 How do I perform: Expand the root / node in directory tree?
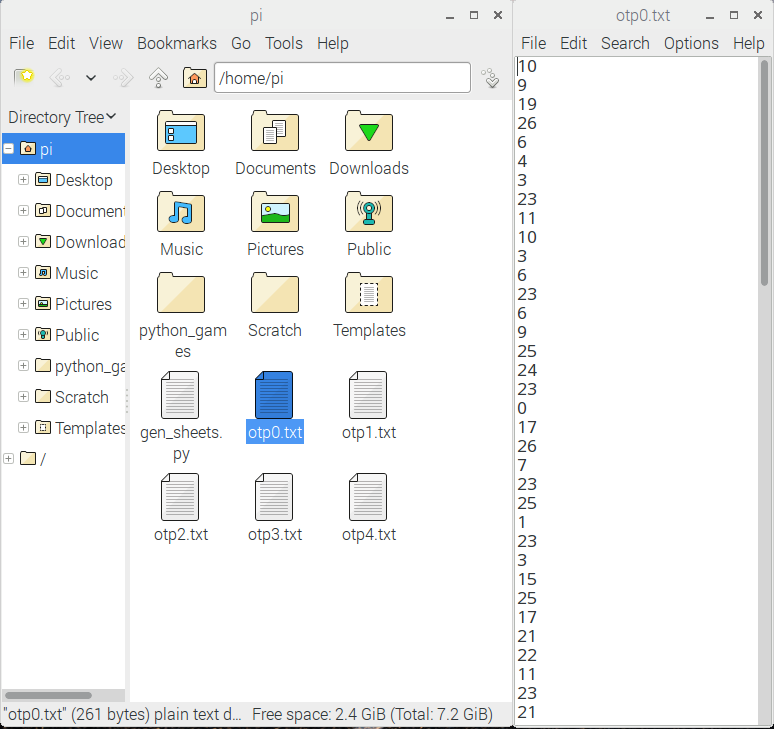coord(8,459)
